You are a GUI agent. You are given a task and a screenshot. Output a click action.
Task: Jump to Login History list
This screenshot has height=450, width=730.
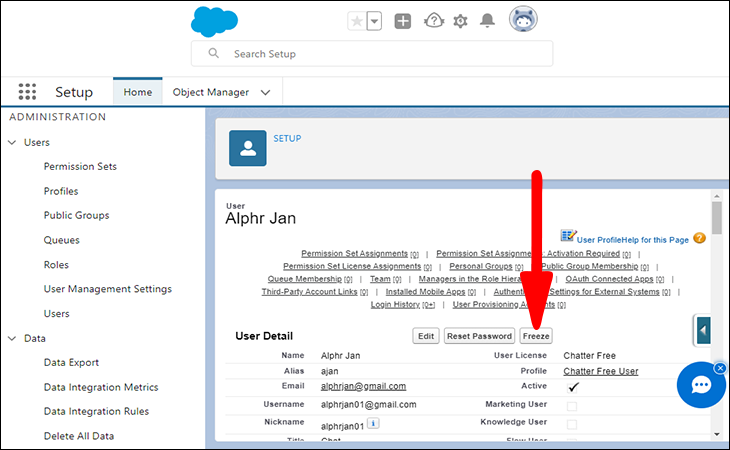[x=395, y=304]
